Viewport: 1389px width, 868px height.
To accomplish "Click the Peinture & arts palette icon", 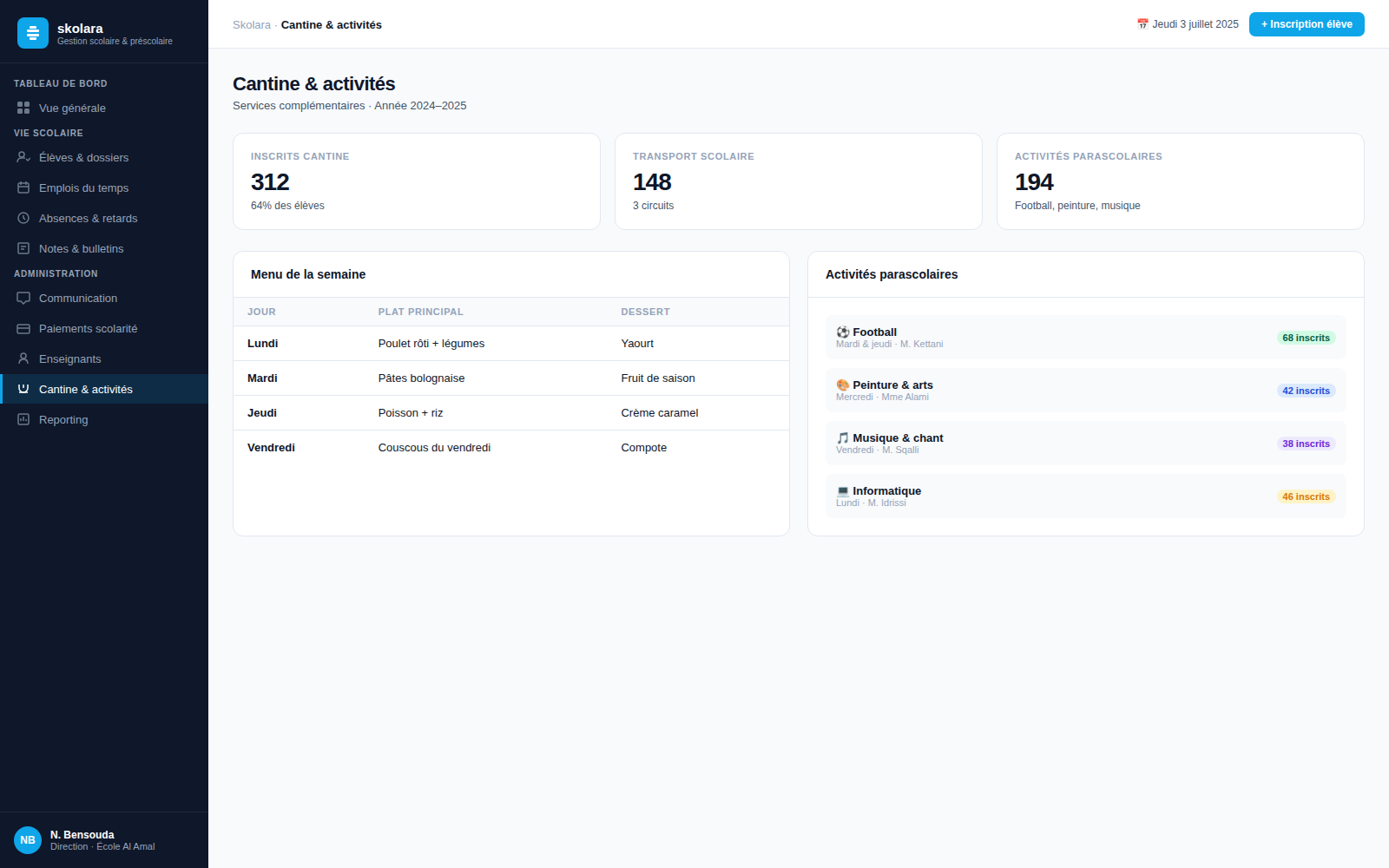I will click(843, 385).
